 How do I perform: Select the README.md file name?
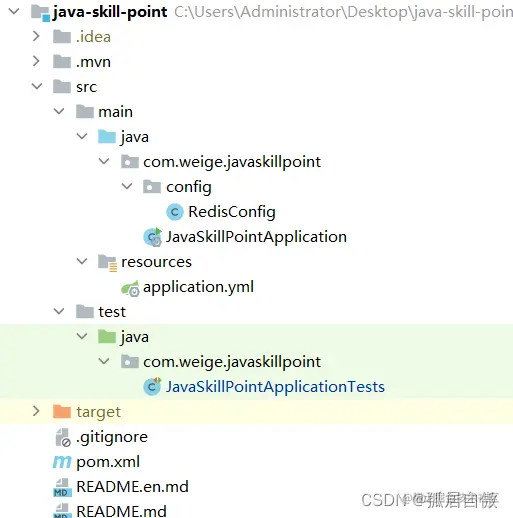tap(121, 511)
